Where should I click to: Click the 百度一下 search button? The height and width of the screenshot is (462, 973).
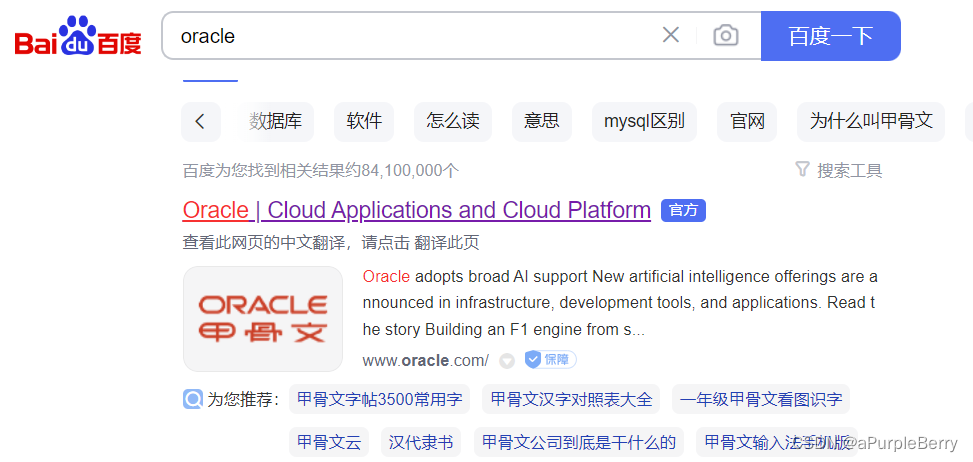[830, 36]
